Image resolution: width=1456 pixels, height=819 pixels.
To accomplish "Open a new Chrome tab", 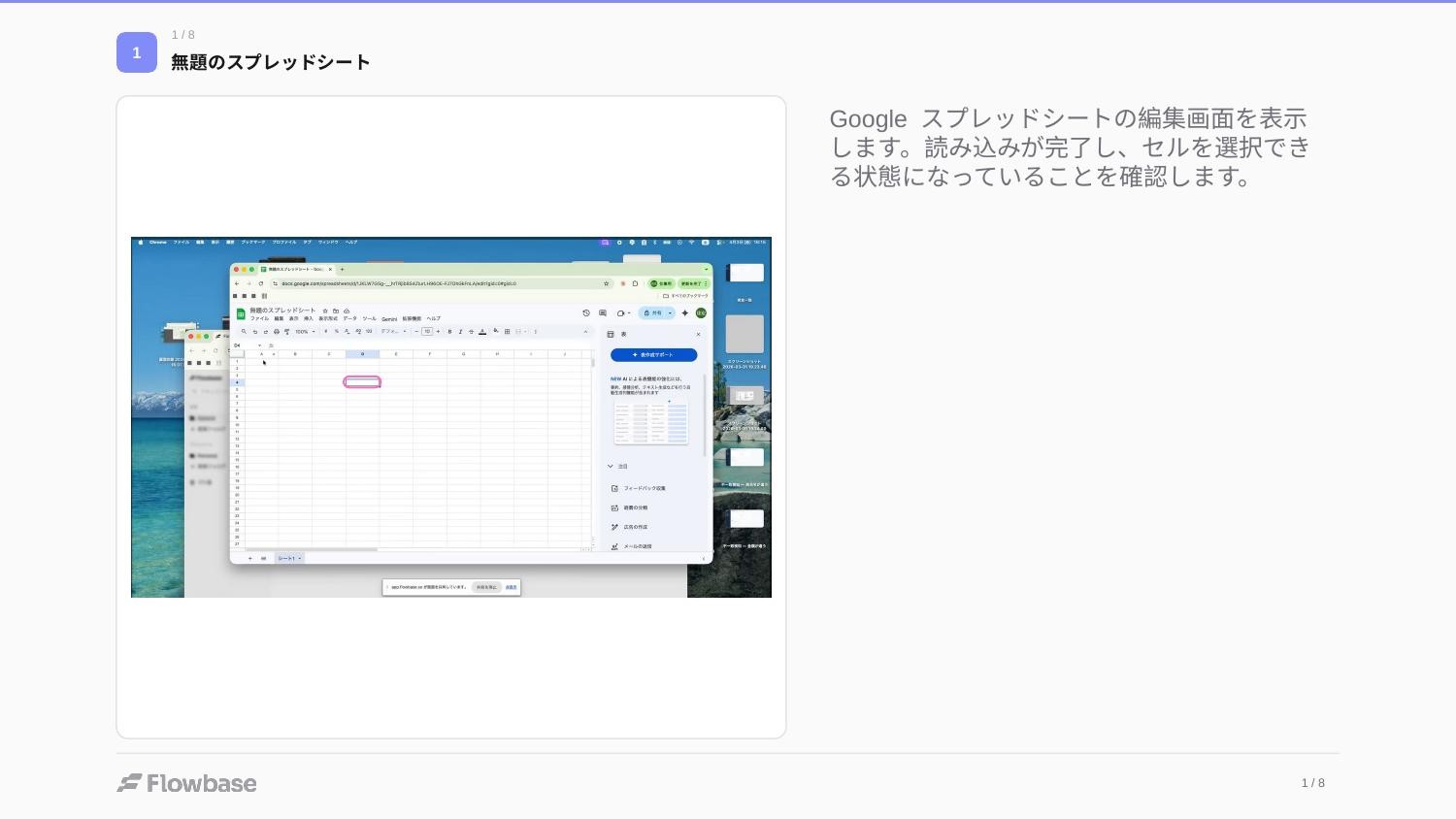I will [342, 270].
